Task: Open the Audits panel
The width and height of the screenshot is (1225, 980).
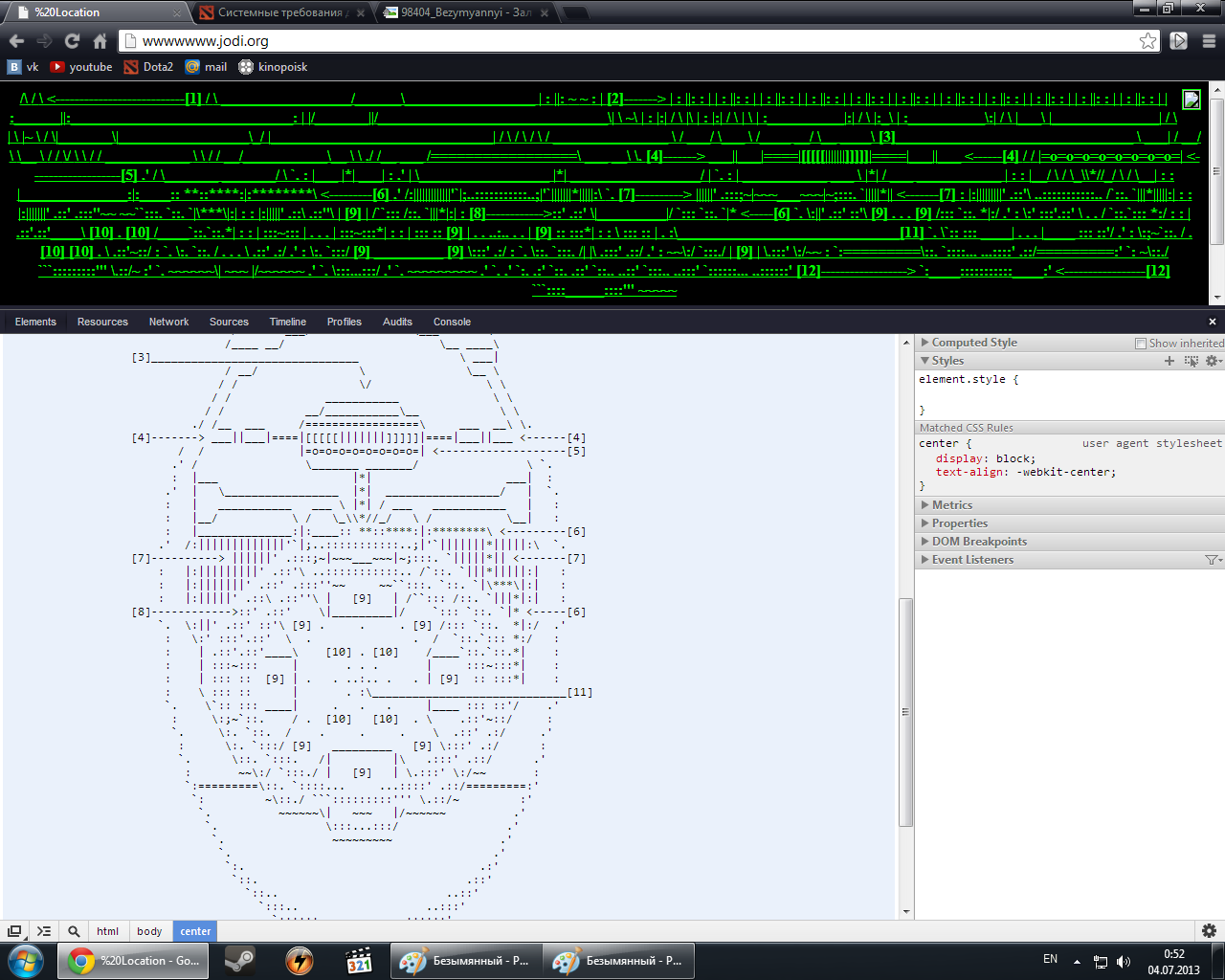Action: (397, 322)
